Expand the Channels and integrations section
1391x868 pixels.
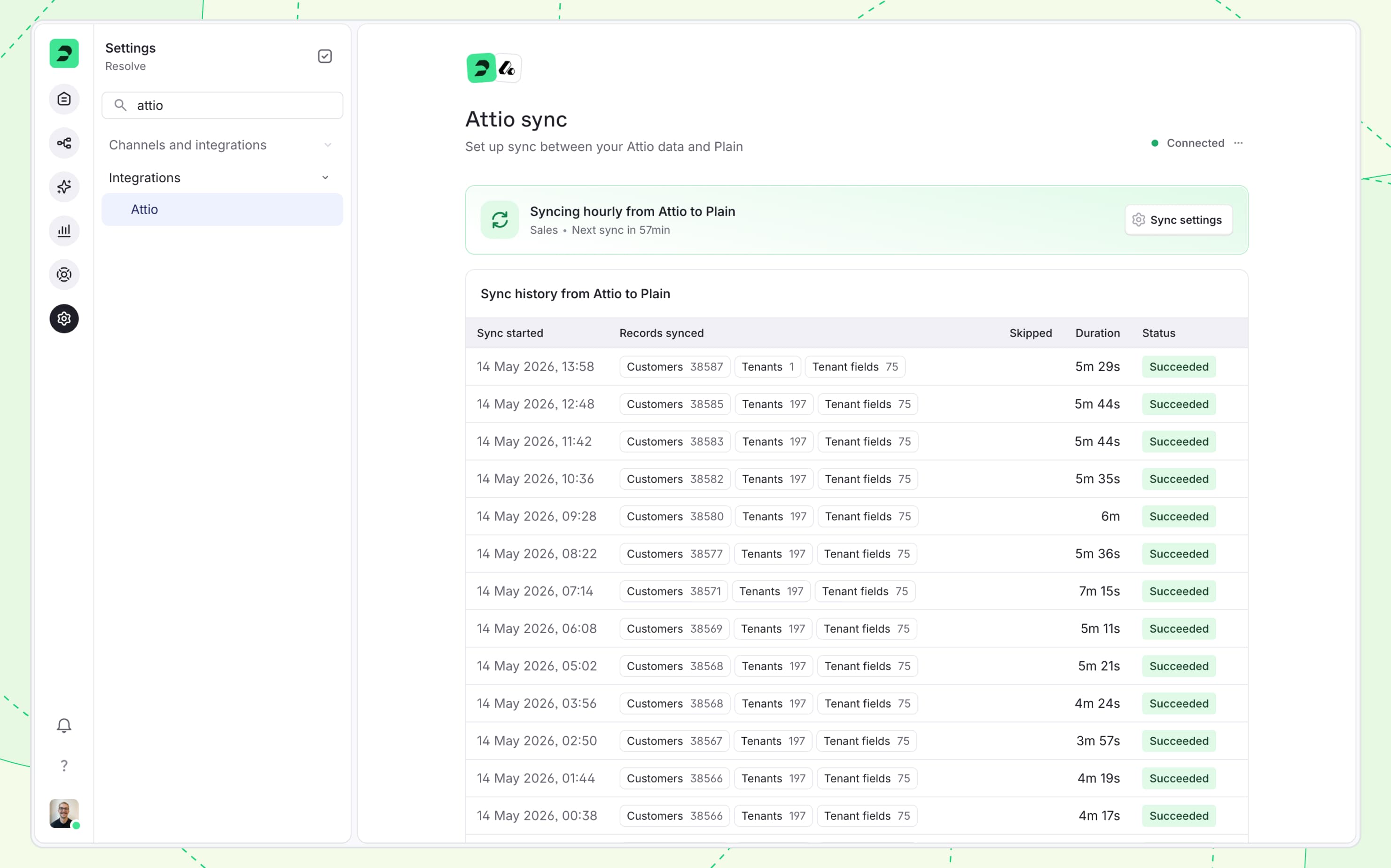(x=222, y=145)
